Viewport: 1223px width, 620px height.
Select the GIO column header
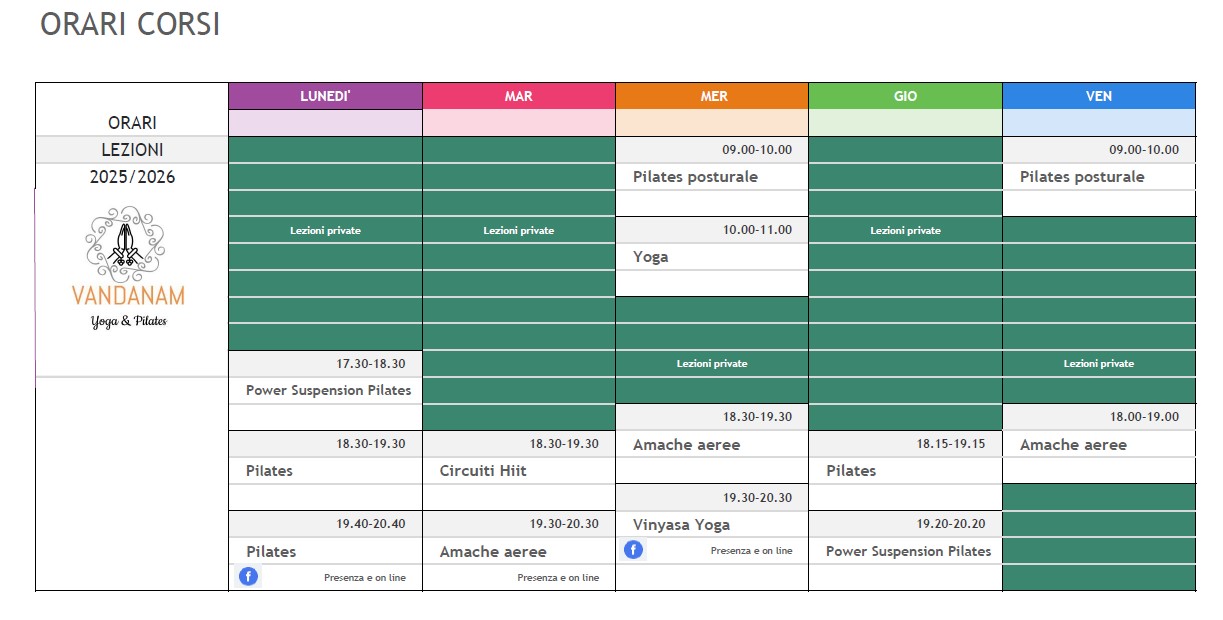(x=905, y=96)
